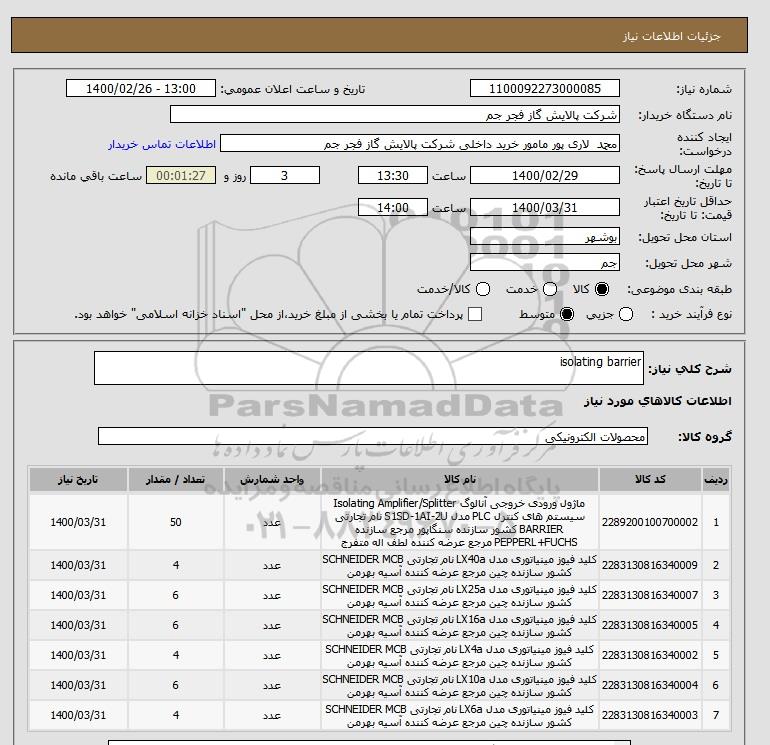Screen dimensions: 770x745
Task: Click product code 228313081634​0009
Action: coord(650,565)
